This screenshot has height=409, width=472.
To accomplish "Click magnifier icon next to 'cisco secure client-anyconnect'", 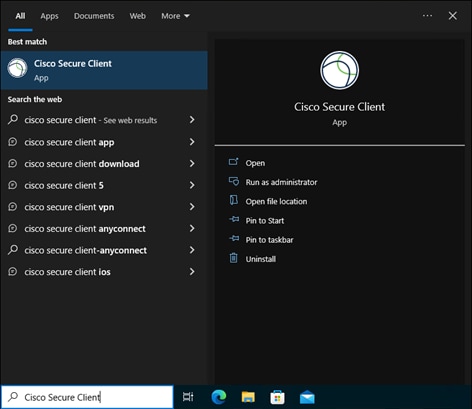I will pyautogui.click(x=13, y=250).
